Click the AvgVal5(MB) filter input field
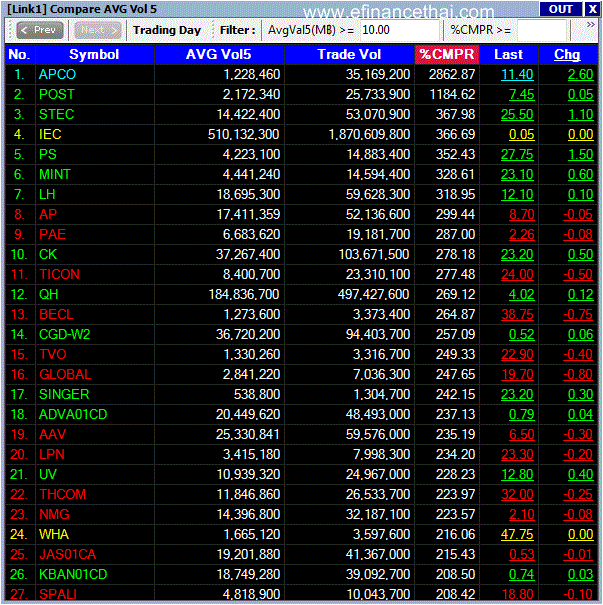This screenshot has width=603, height=605. [399, 30]
